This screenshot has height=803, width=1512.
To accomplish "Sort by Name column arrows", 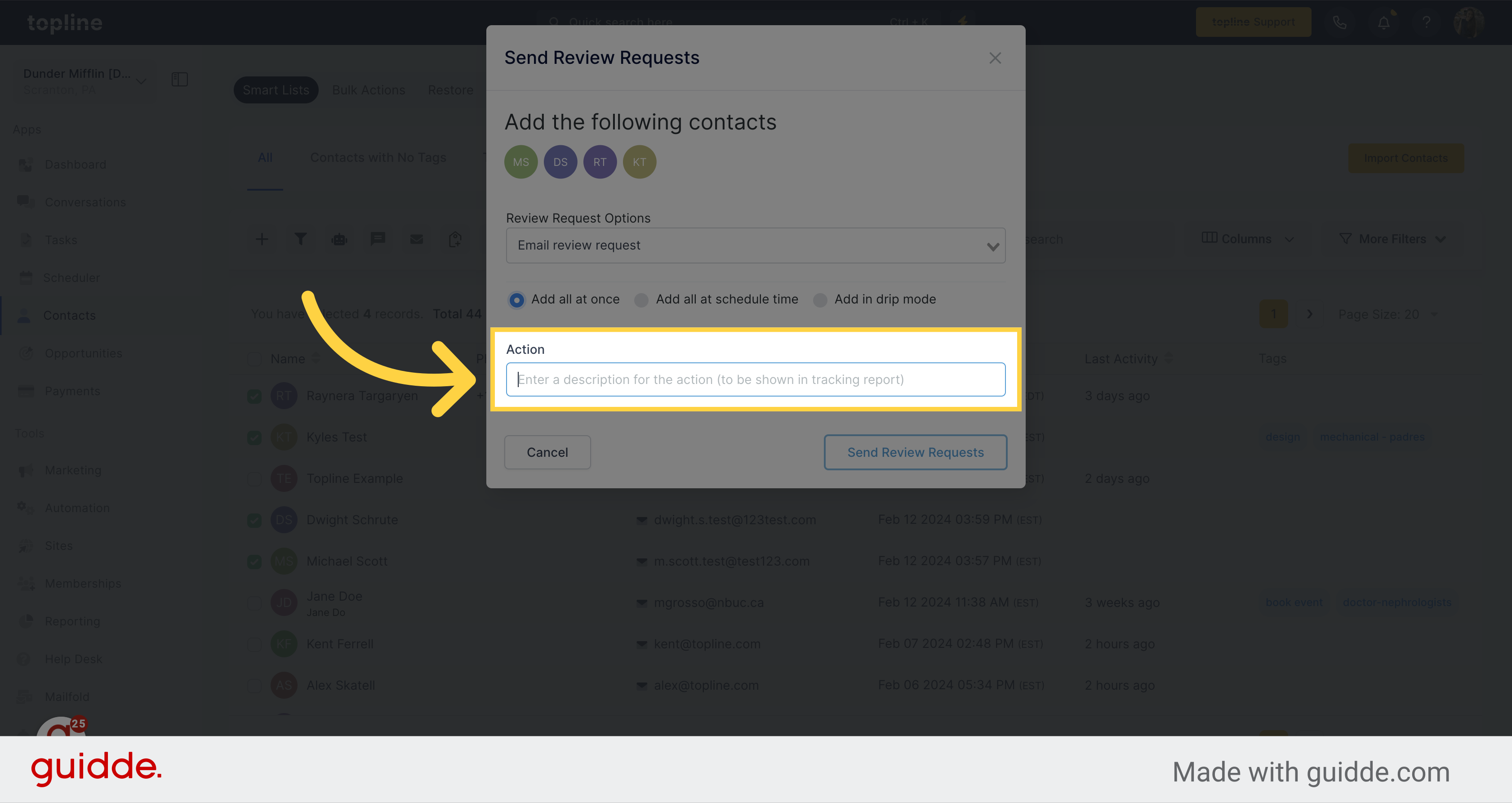I will [316, 359].
